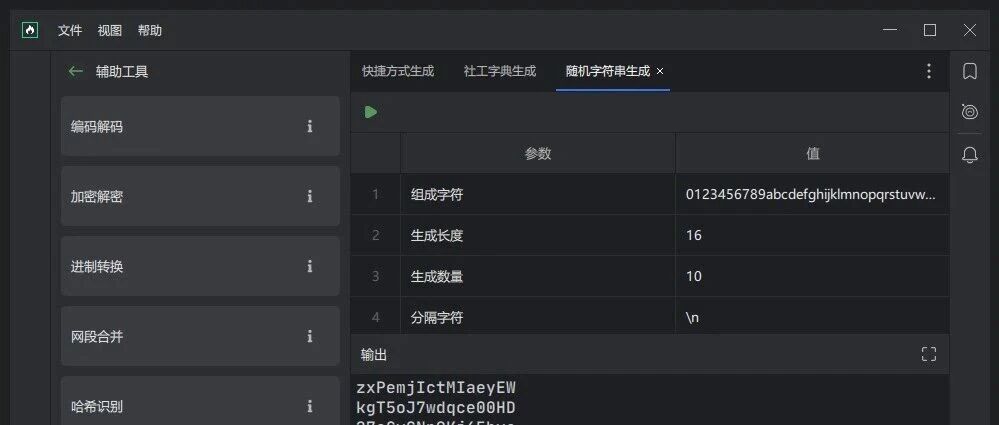
Task: Click the flame app logo icon
Action: 30,30
